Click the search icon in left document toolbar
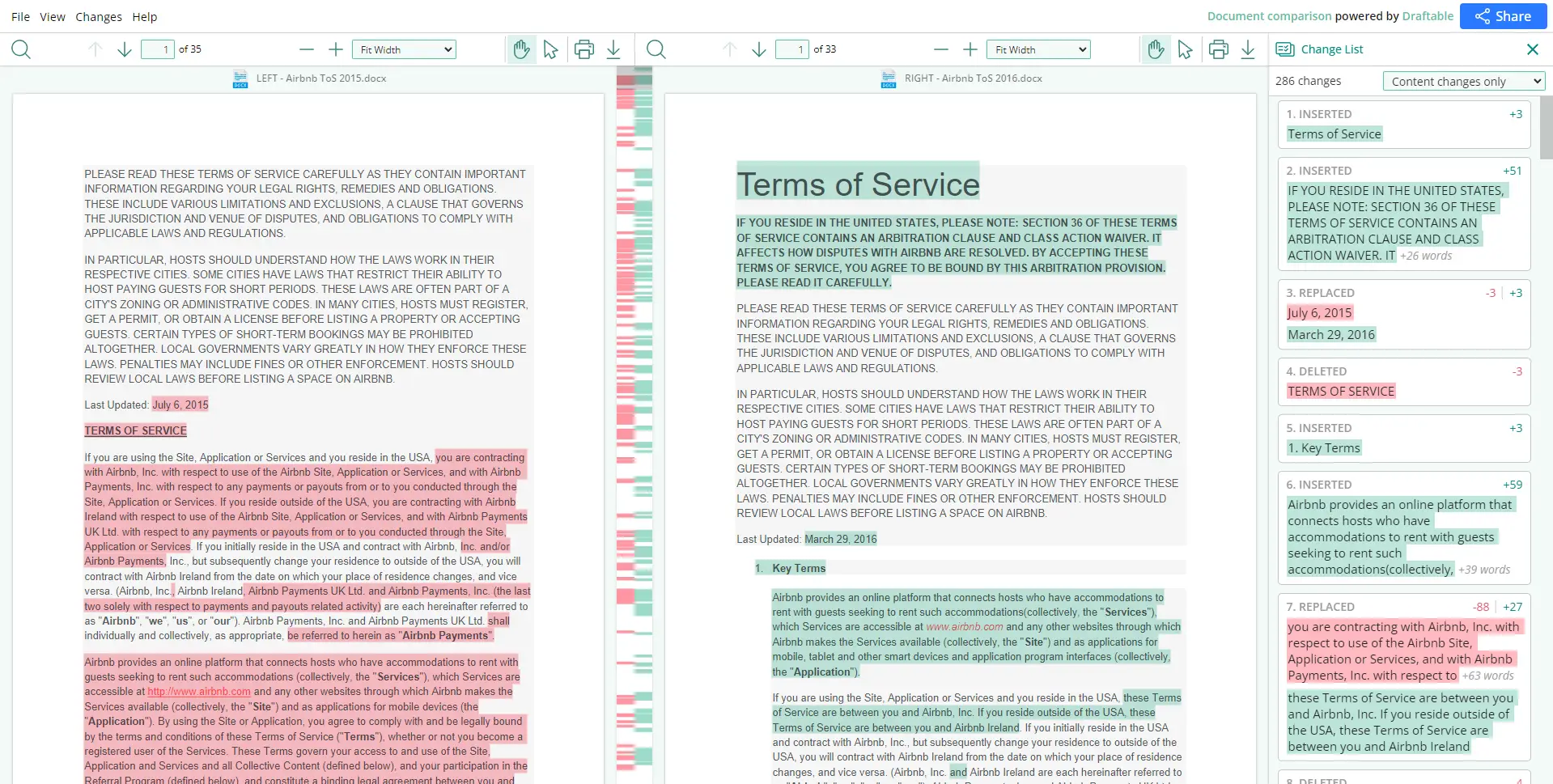 [x=21, y=49]
